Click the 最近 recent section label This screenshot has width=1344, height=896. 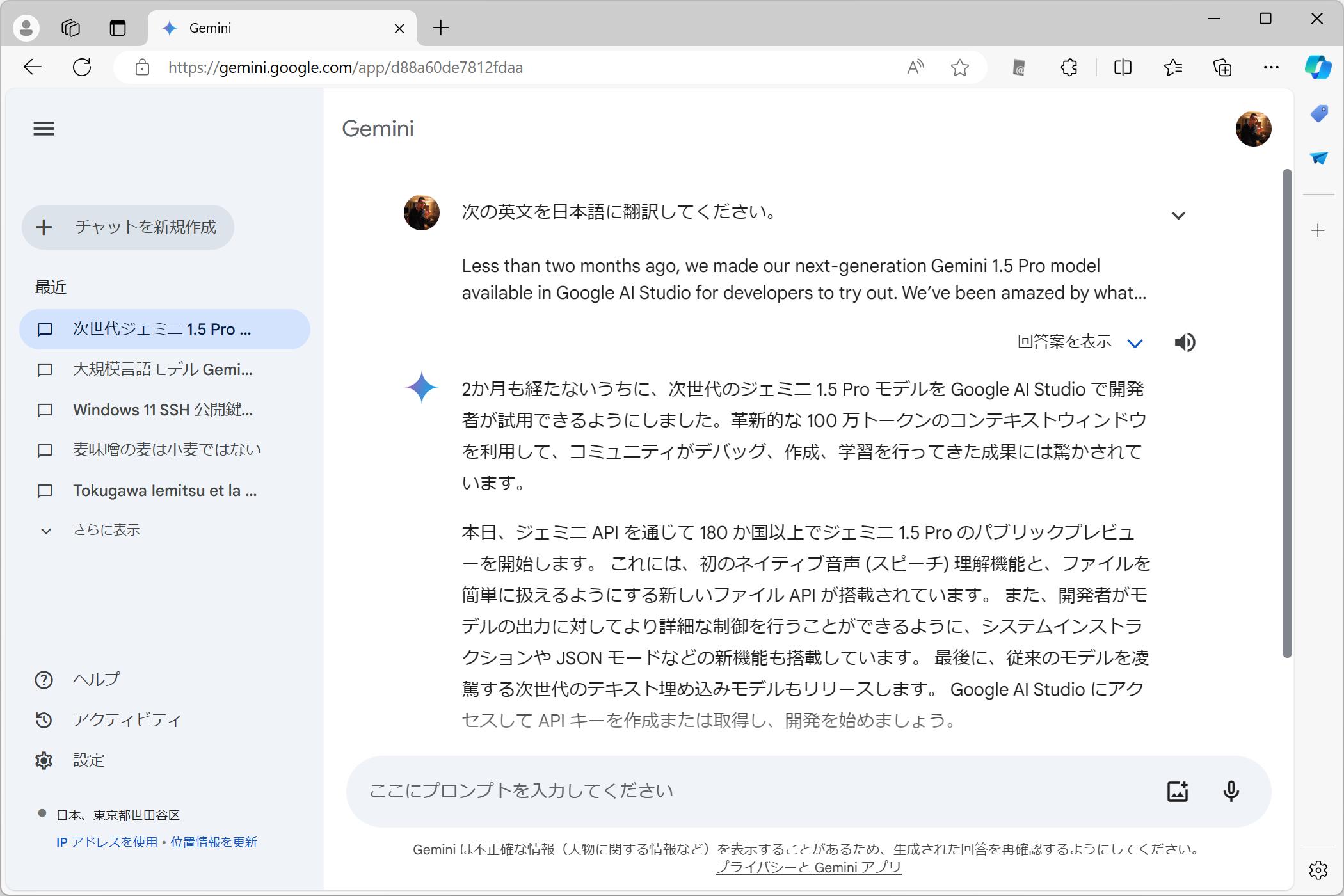(51, 287)
